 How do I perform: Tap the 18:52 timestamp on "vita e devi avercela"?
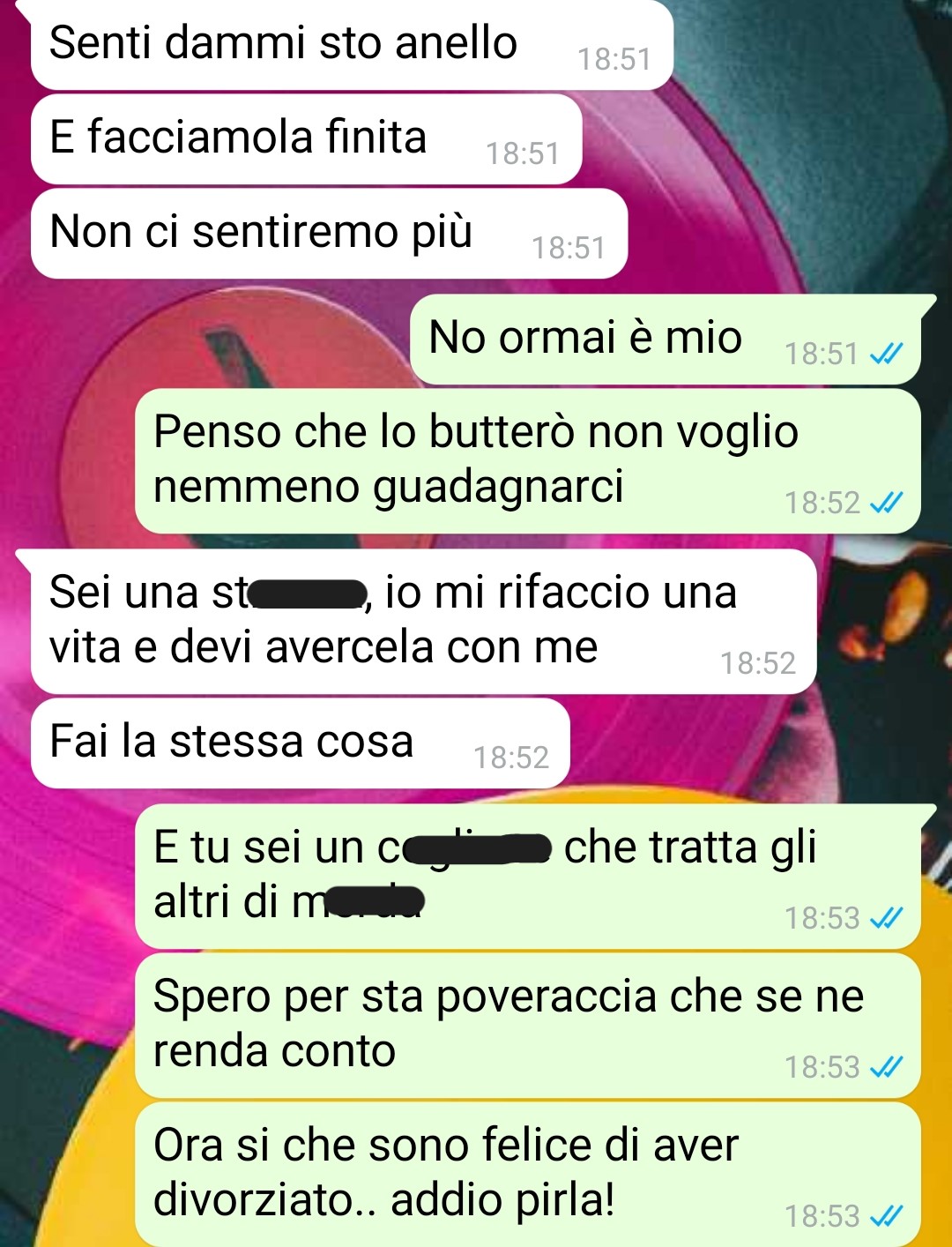tap(758, 663)
